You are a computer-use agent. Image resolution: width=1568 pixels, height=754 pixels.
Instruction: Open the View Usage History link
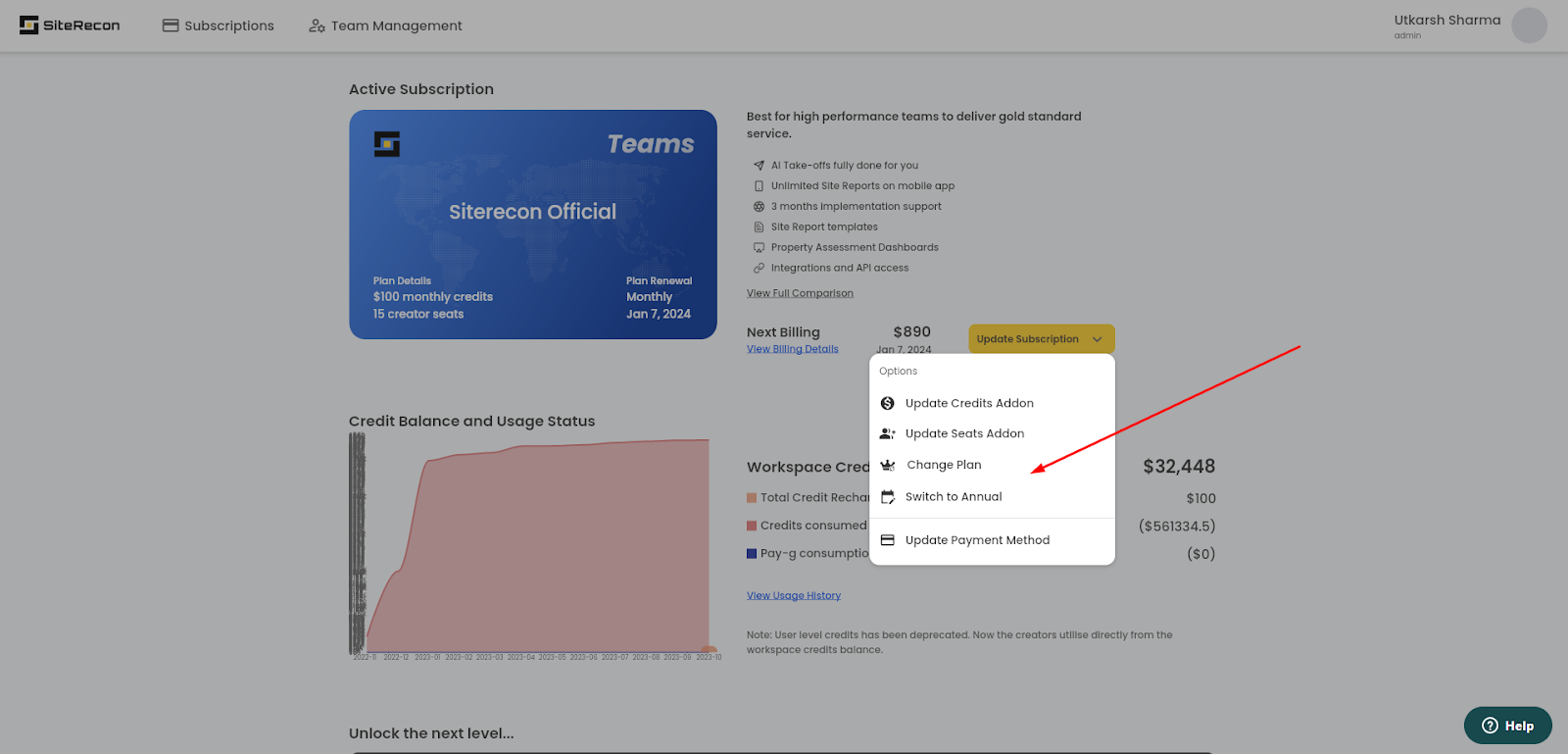click(x=794, y=595)
